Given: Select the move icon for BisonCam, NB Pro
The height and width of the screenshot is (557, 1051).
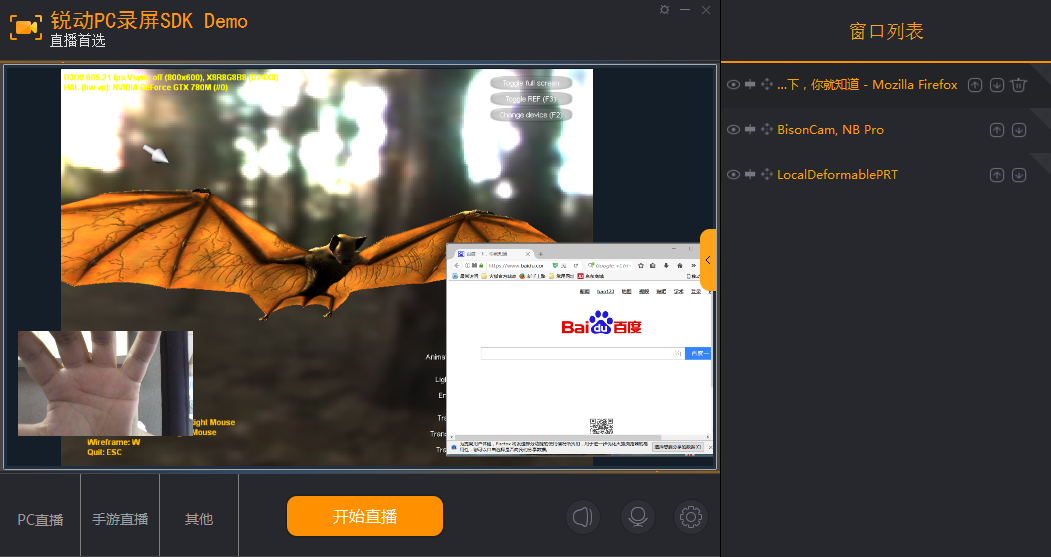Looking at the screenshot, I should tap(767, 130).
